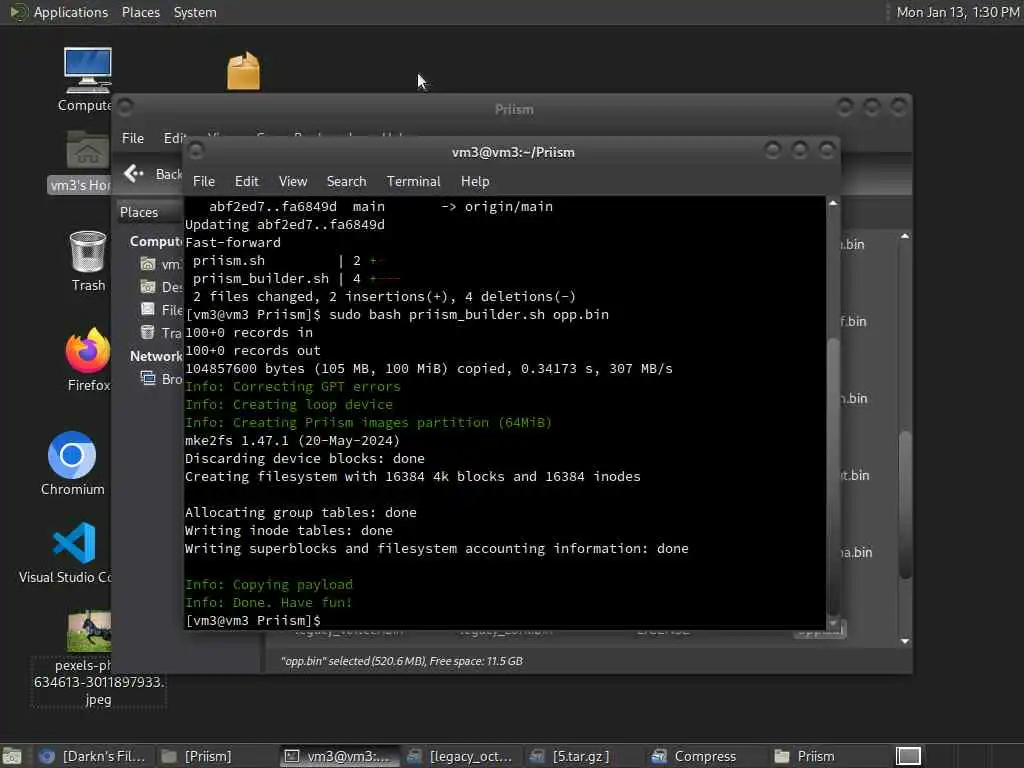This screenshot has width=1024, height=768.
Task: Switch to Priism taskbar window
Action: [x=805, y=756]
